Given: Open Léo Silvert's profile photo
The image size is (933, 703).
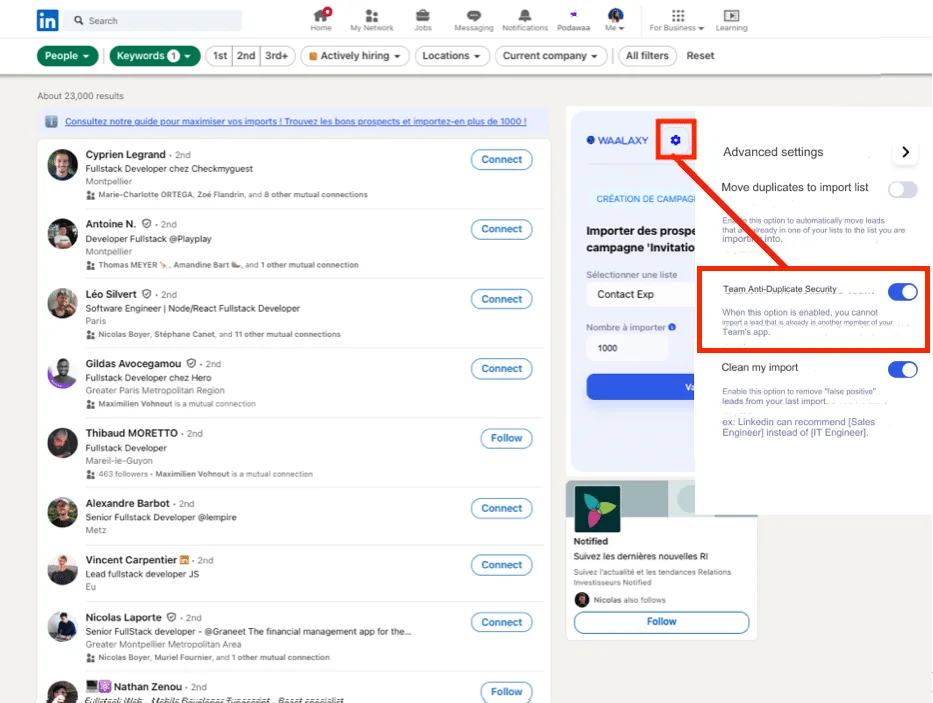Looking at the screenshot, I should [x=62, y=303].
